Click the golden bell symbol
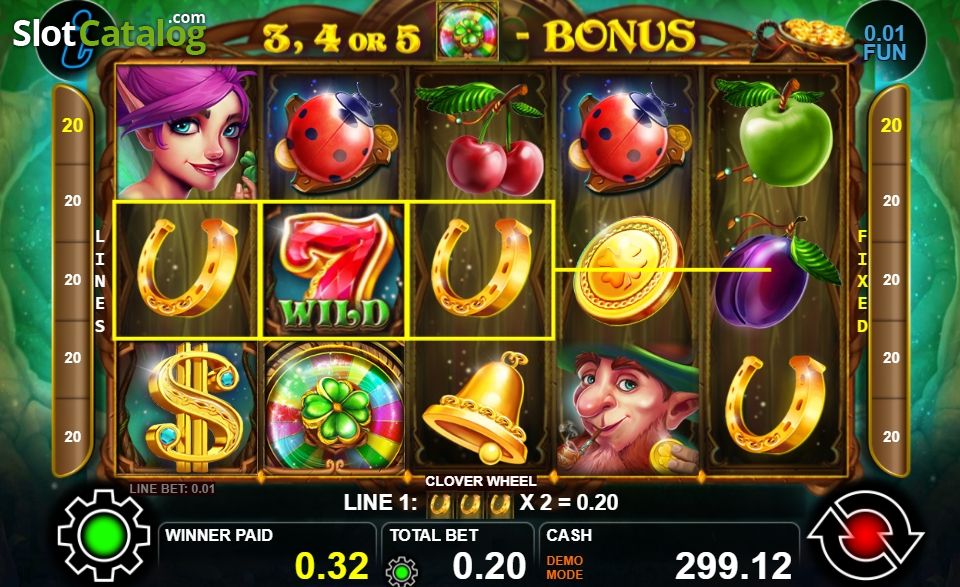Image resolution: width=960 pixels, height=587 pixels. 481,408
